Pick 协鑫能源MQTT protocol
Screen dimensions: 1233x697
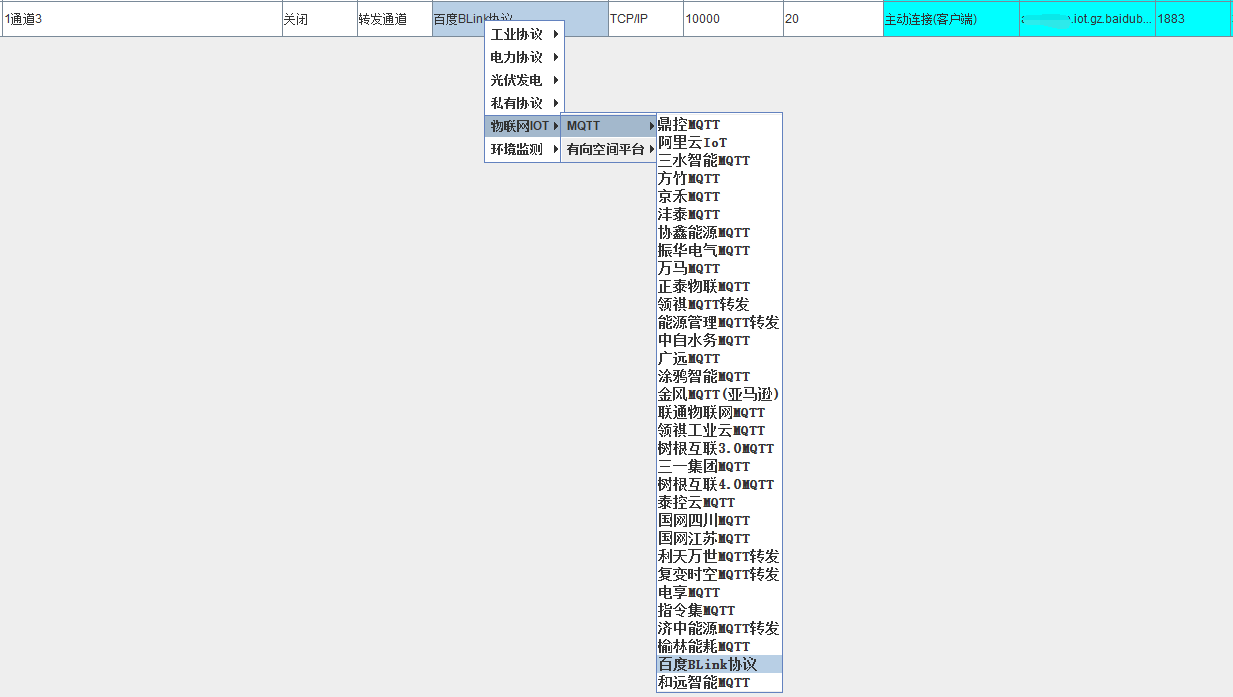(x=719, y=232)
